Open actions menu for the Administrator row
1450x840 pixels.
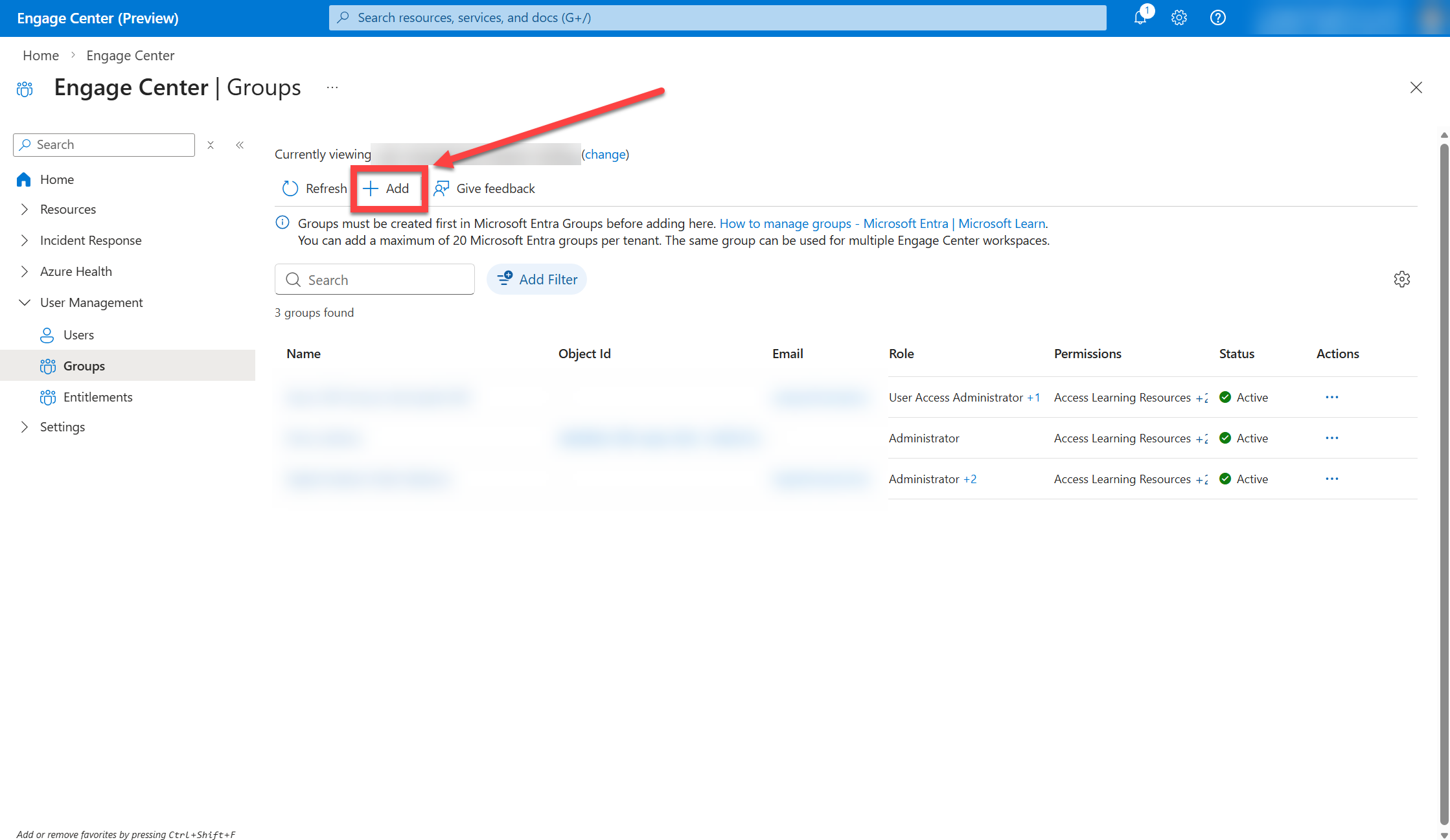(x=1332, y=438)
